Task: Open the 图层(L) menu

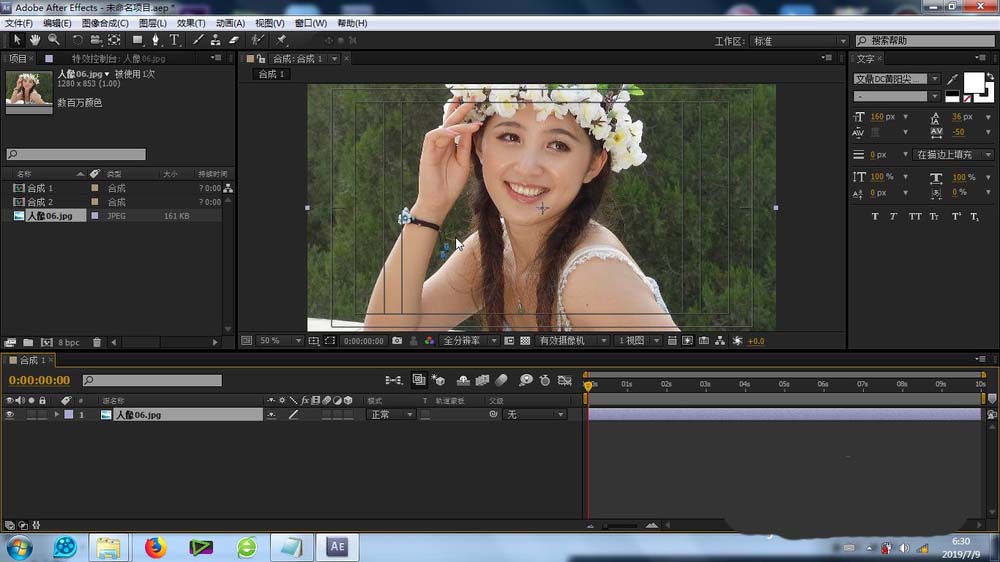Action: pos(152,23)
